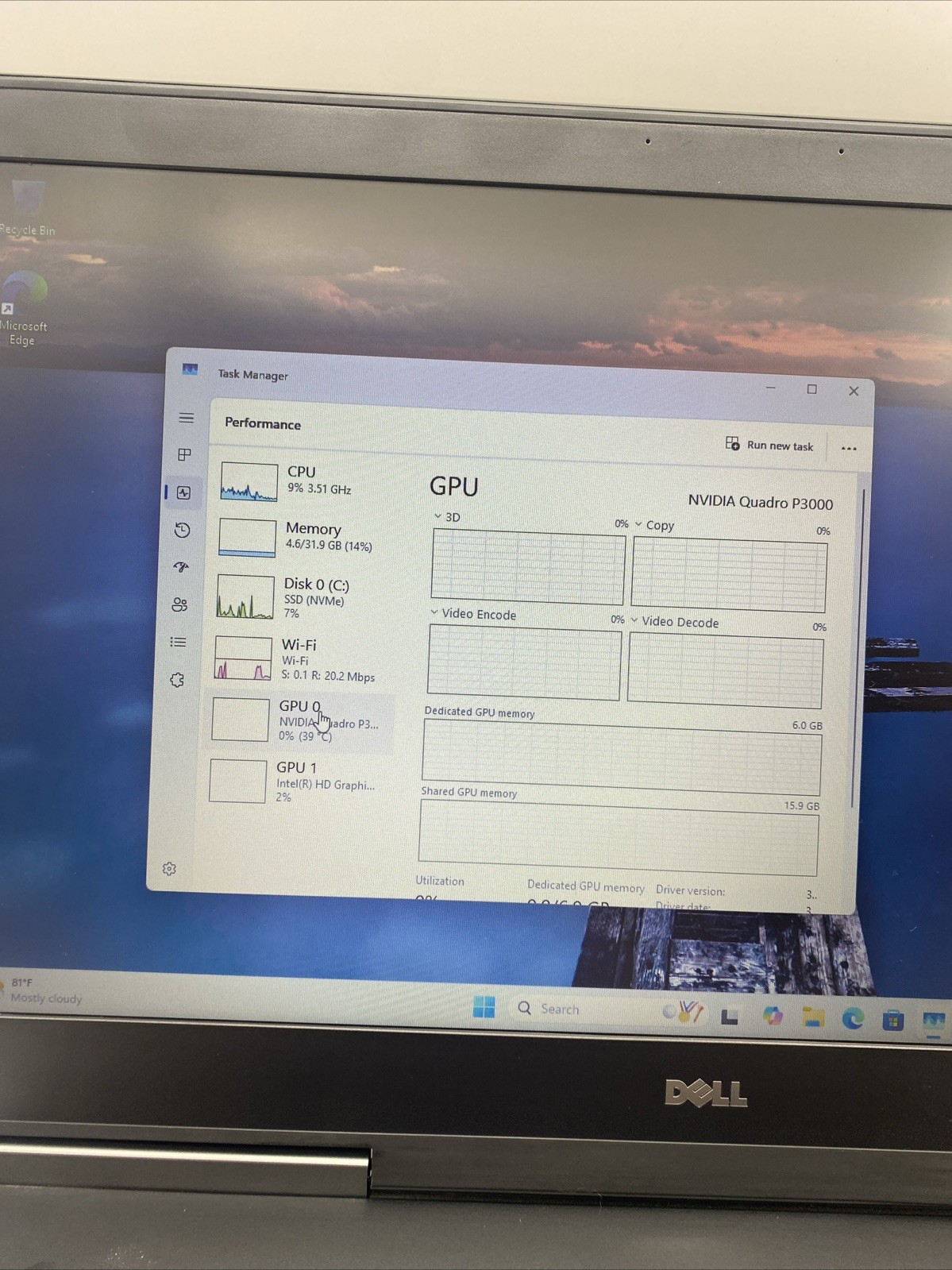
Task: Minimize the Task Manager window
Action: pyautogui.click(x=770, y=388)
